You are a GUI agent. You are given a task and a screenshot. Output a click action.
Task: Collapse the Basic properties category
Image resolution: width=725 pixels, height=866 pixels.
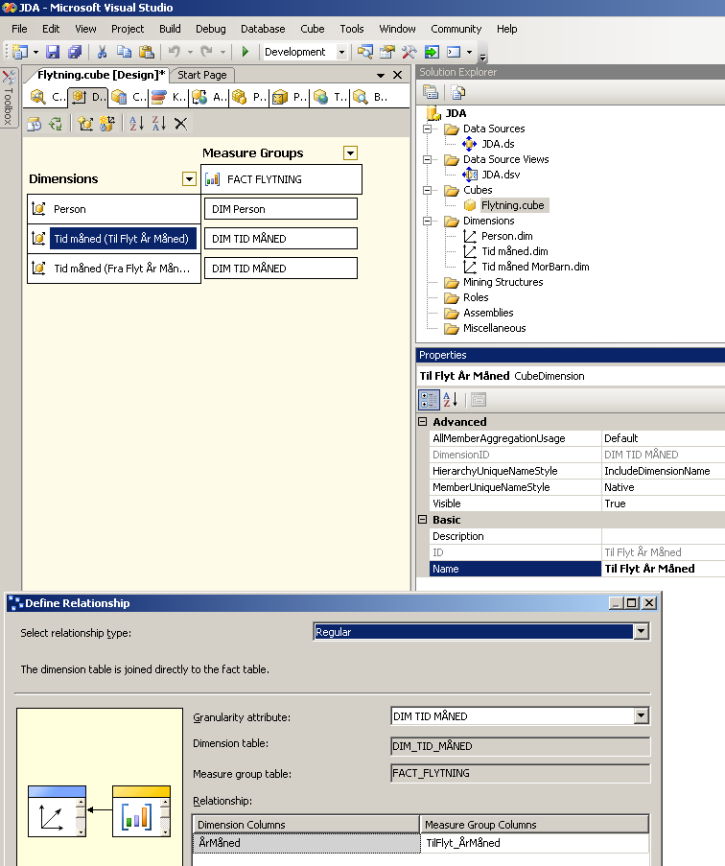pos(423,520)
